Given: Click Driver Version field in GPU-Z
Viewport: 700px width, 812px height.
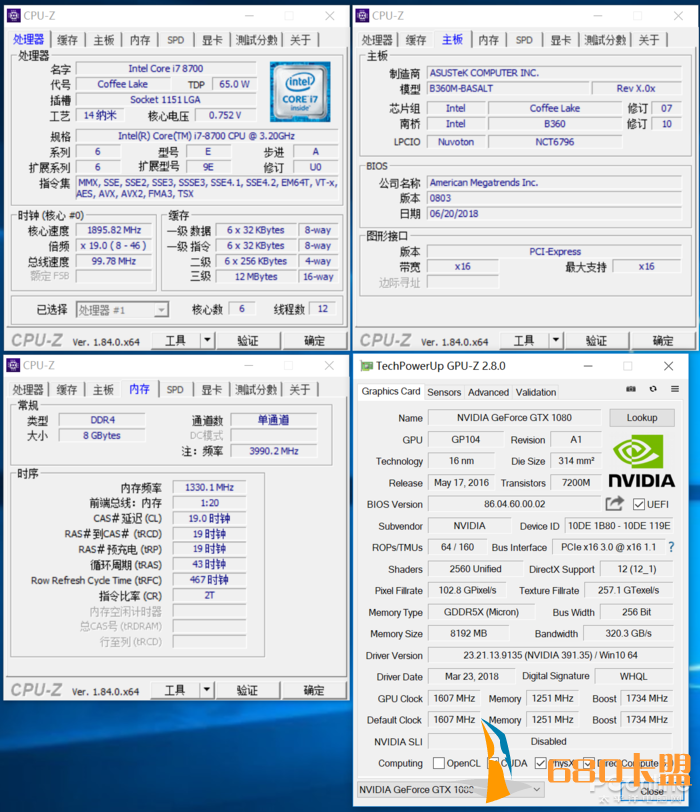Looking at the screenshot, I should coord(550,655).
